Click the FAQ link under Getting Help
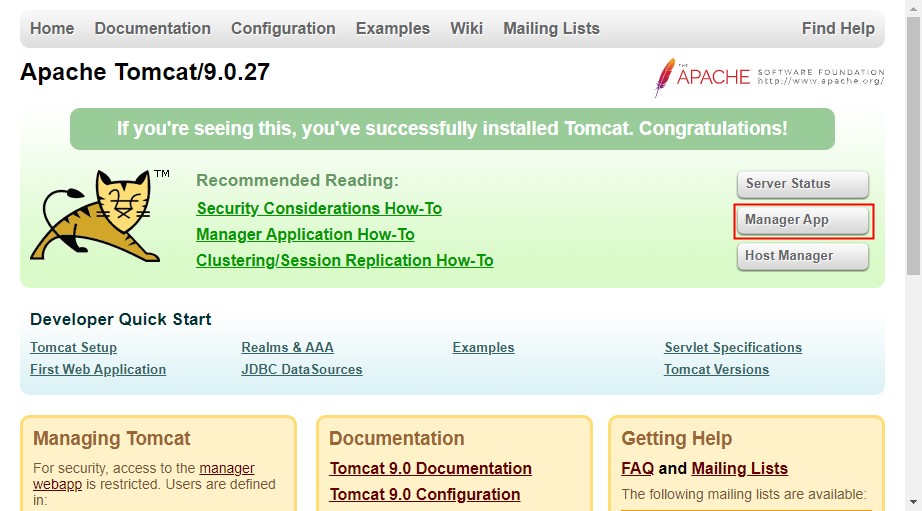Viewport: 922px width, 511px height. (x=637, y=469)
